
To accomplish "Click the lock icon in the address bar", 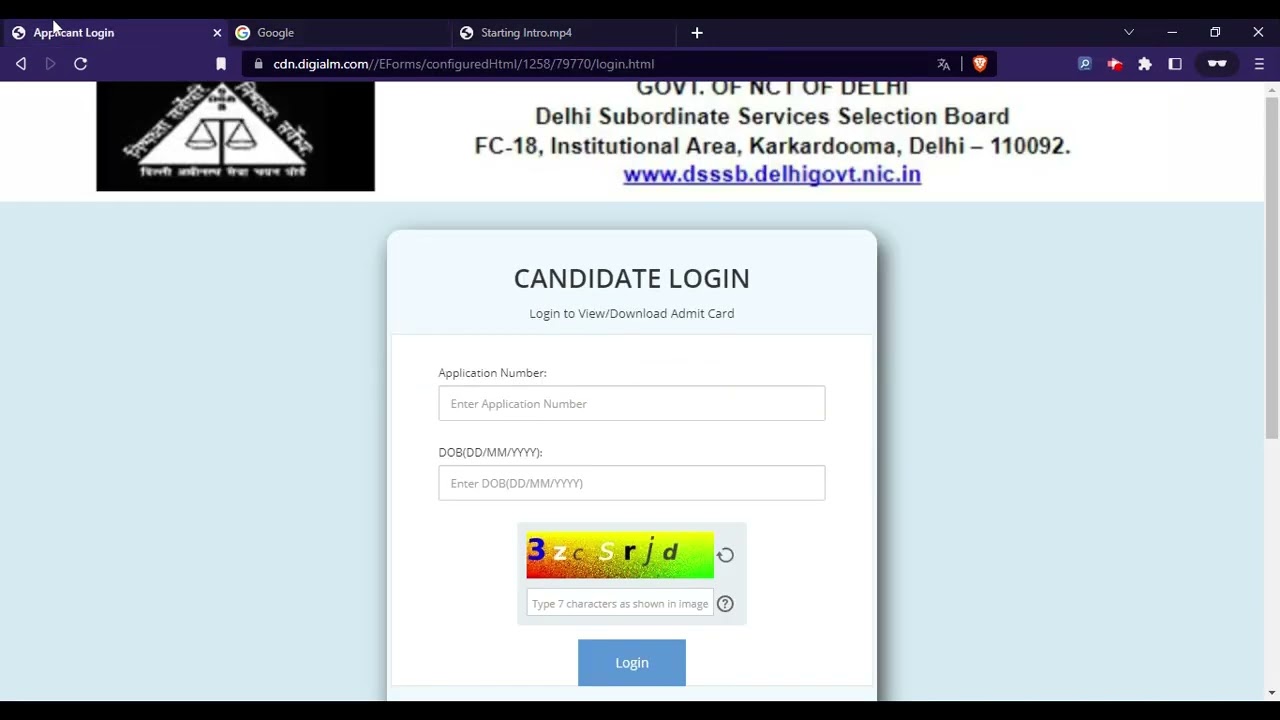I will point(259,64).
